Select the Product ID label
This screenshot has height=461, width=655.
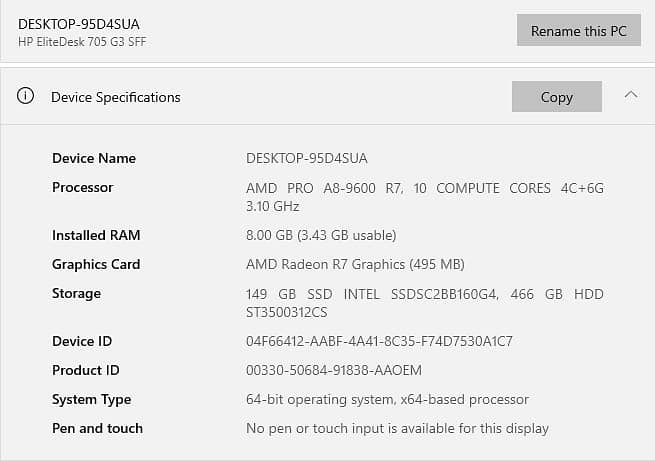coord(86,370)
